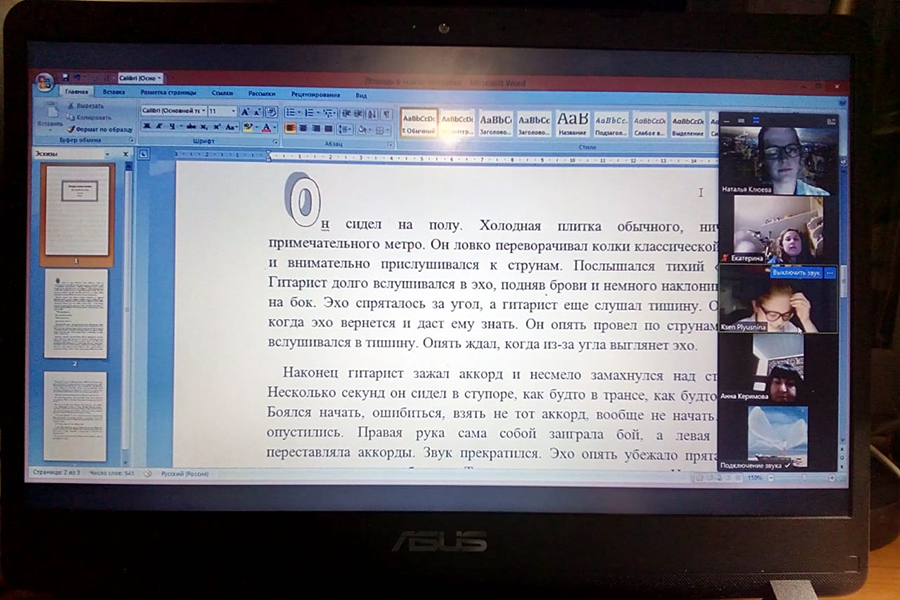Click the font color button
The width and height of the screenshot is (900, 600).
(267, 128)
